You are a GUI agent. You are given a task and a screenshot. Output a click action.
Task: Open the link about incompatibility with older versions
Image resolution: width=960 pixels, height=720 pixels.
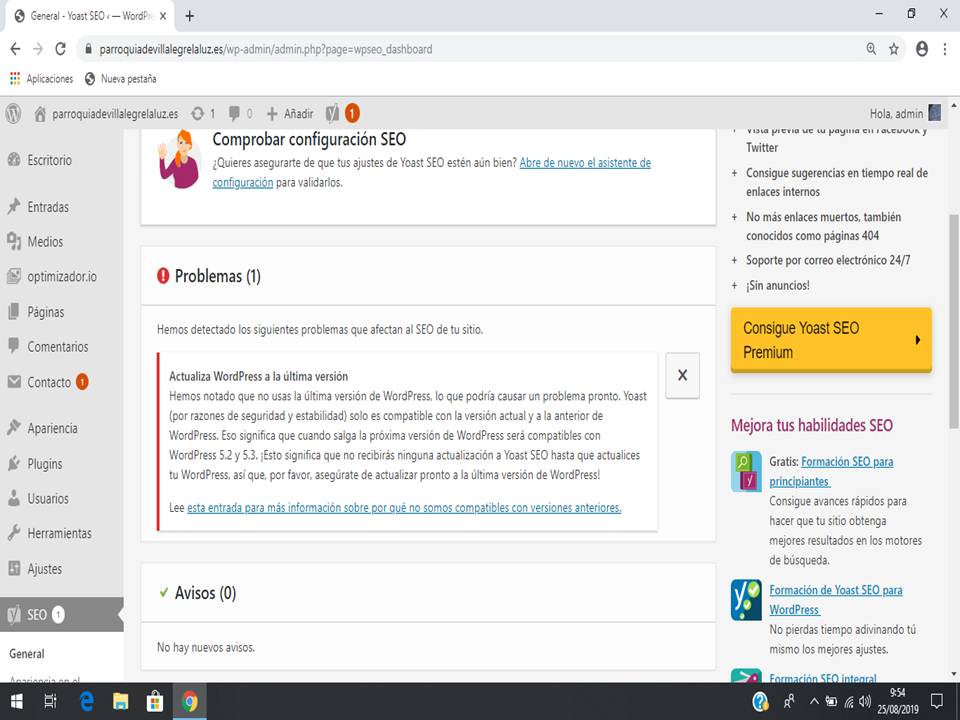(x=404, y=508)
